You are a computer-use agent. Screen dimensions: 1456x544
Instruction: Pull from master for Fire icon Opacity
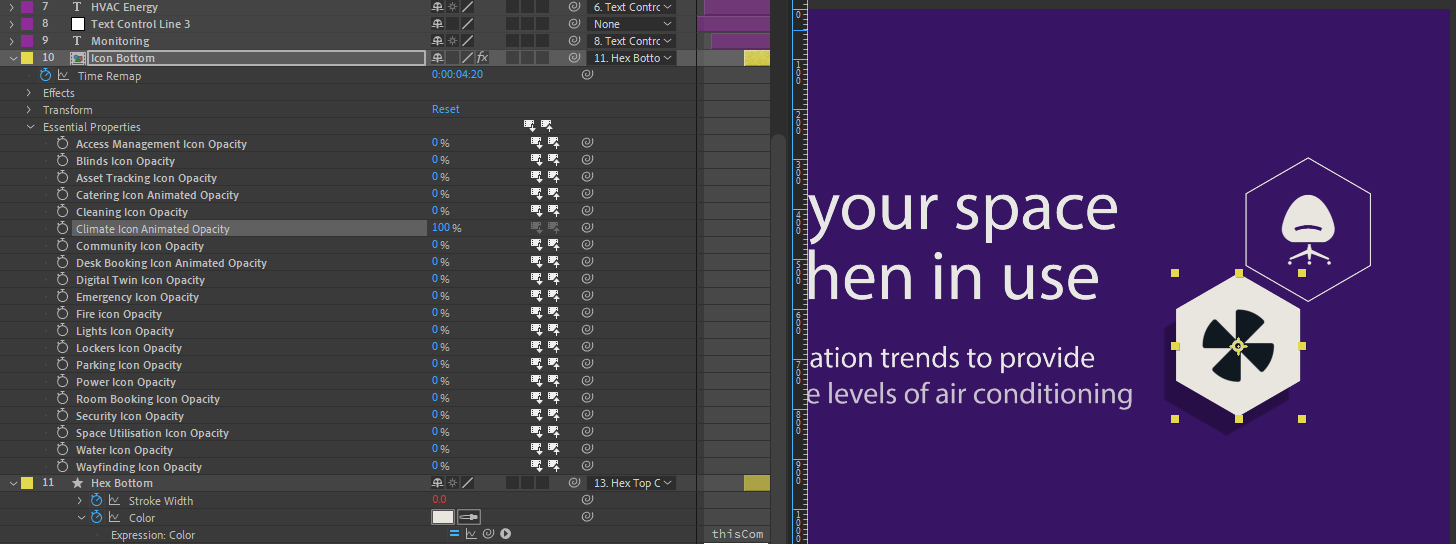(537, 314)
